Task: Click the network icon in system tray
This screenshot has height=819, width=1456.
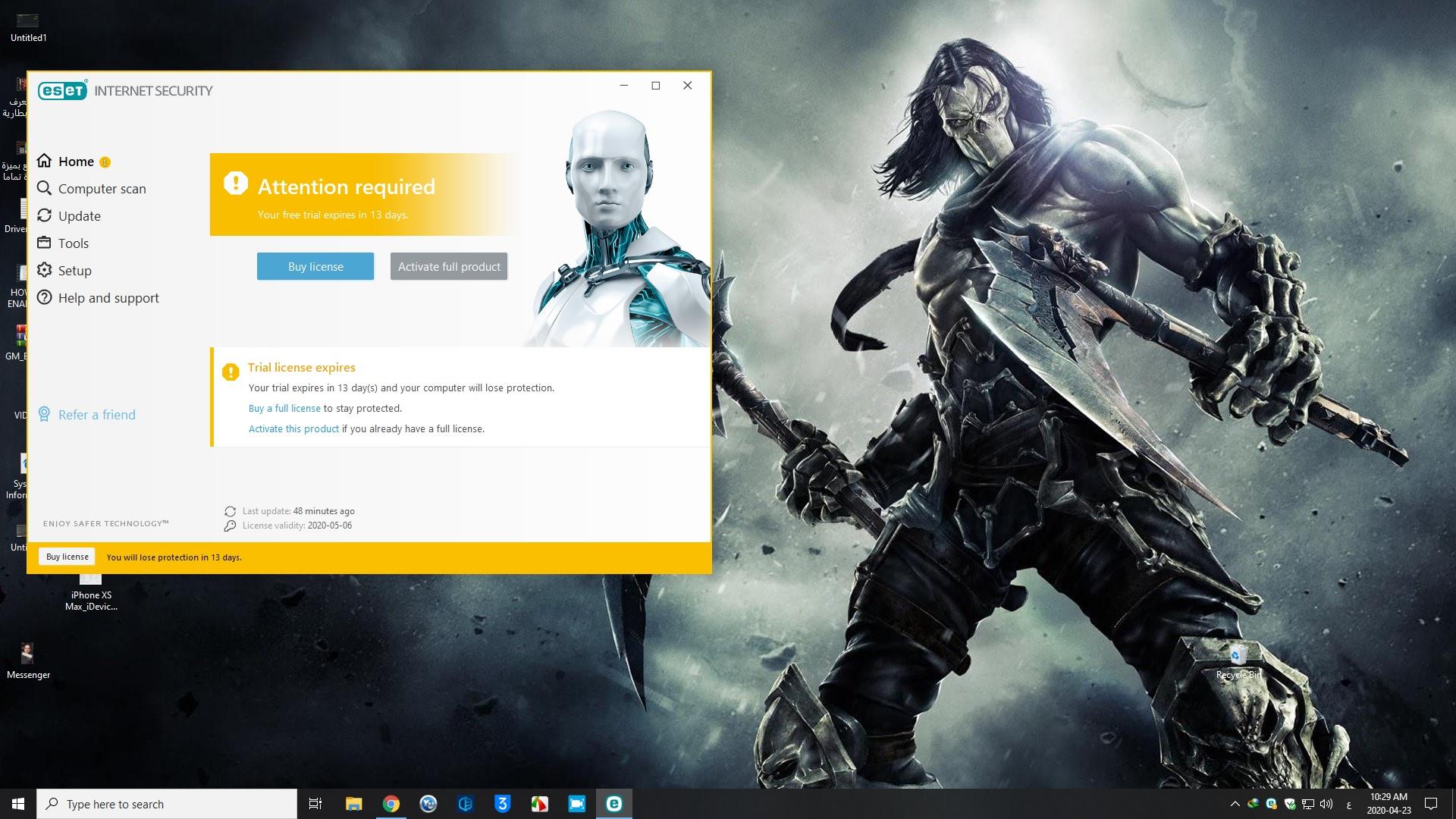Action: (x=1308, y=804)
